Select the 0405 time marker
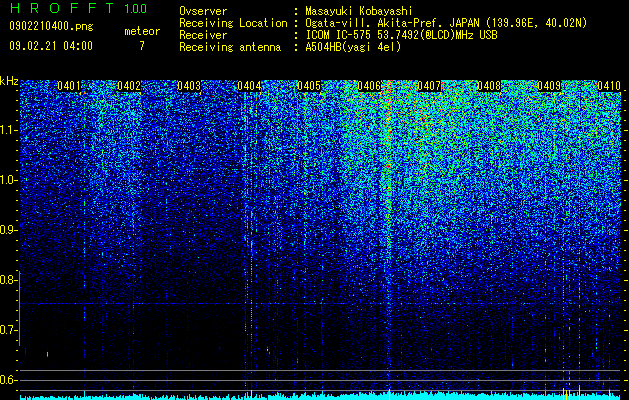 coord(309,86)
